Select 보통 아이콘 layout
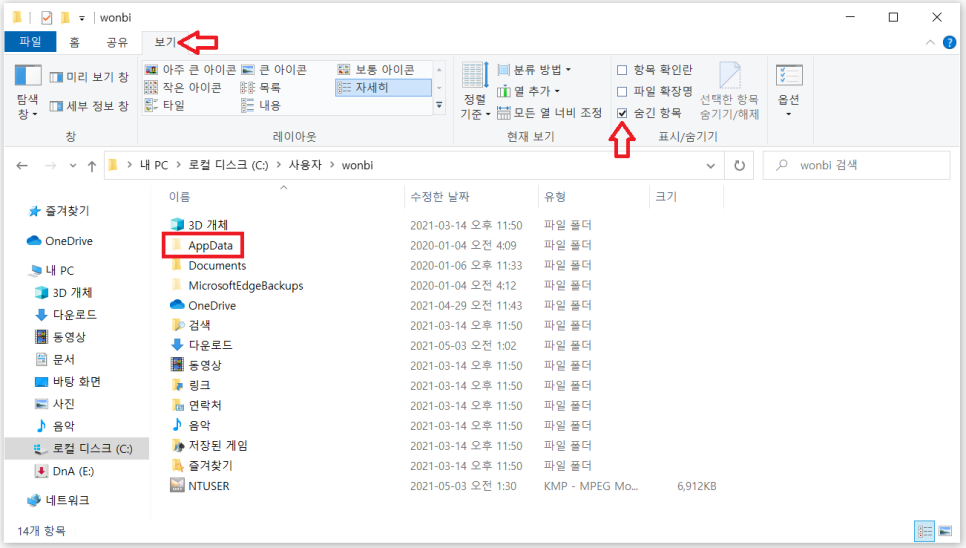The height and width of the screenshot is (548, 966). coord(376,70)
